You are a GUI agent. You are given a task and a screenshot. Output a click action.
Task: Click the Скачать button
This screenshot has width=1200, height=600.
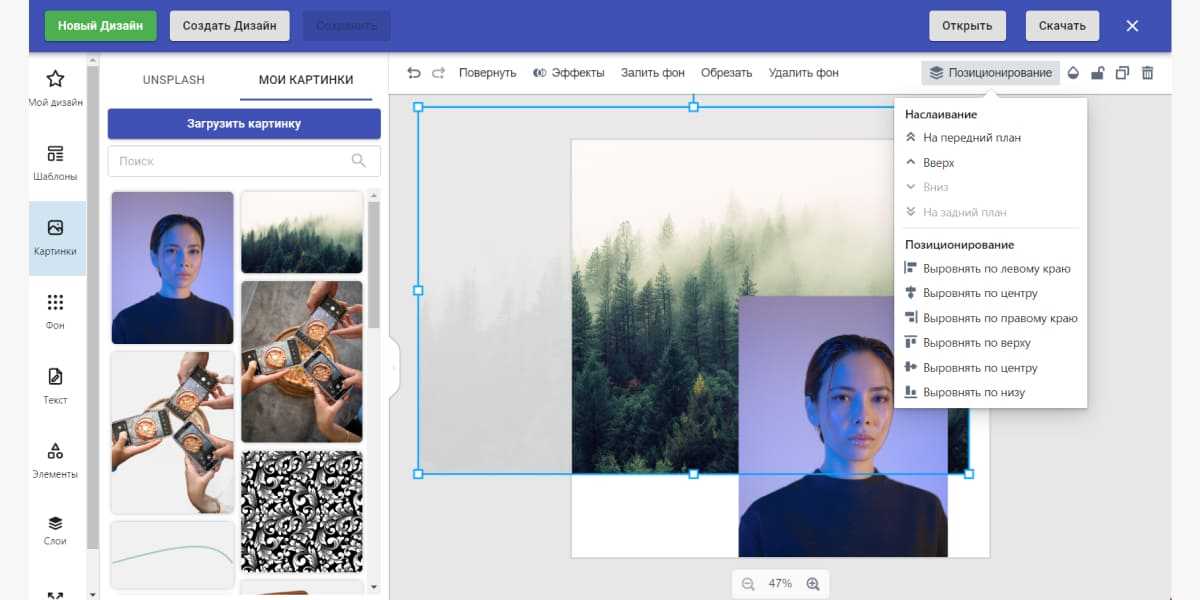click(1062, 26)
